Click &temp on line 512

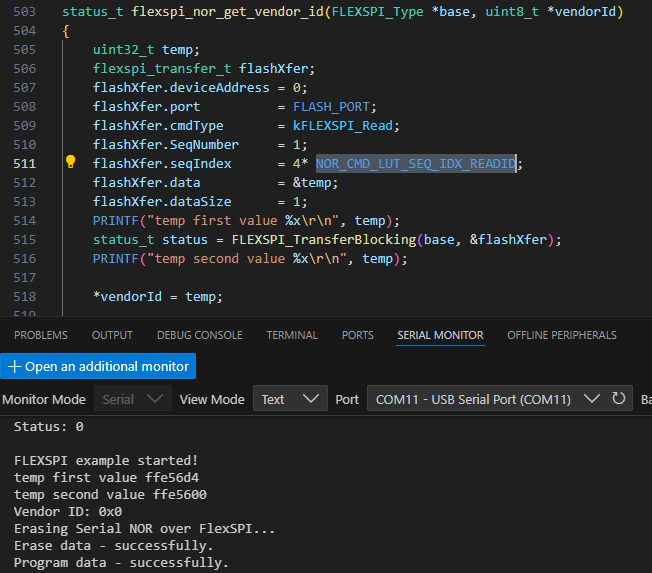point(312,183)
